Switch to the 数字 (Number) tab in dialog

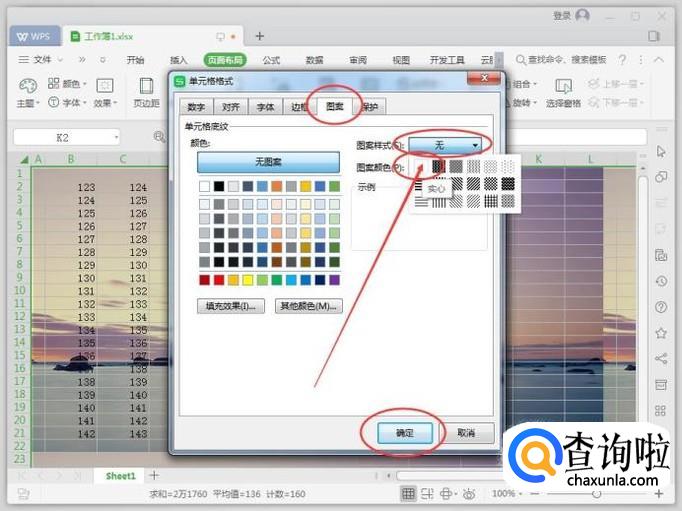(x=196, y=107)
